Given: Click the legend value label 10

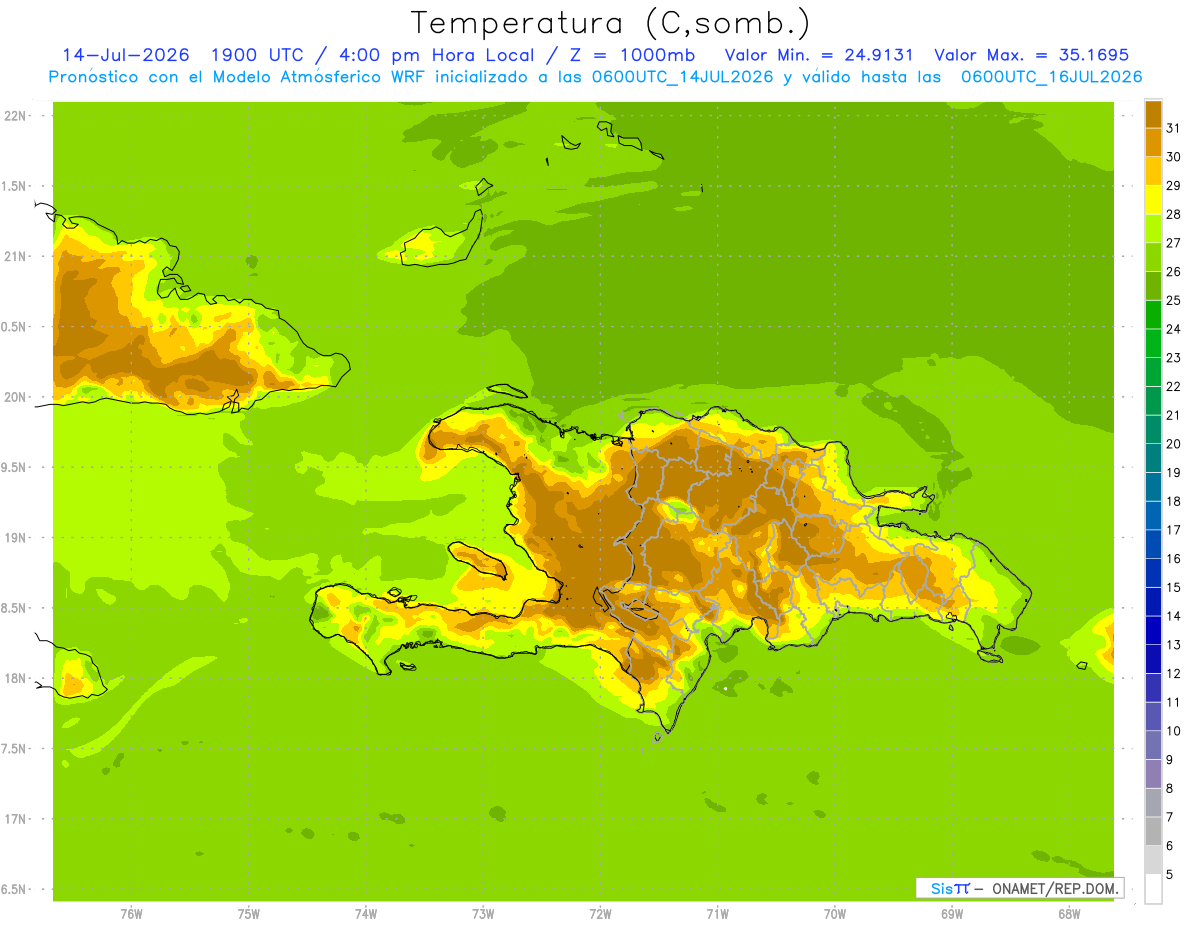Looking at the screenshot, I should click(x=1173, y=731).
